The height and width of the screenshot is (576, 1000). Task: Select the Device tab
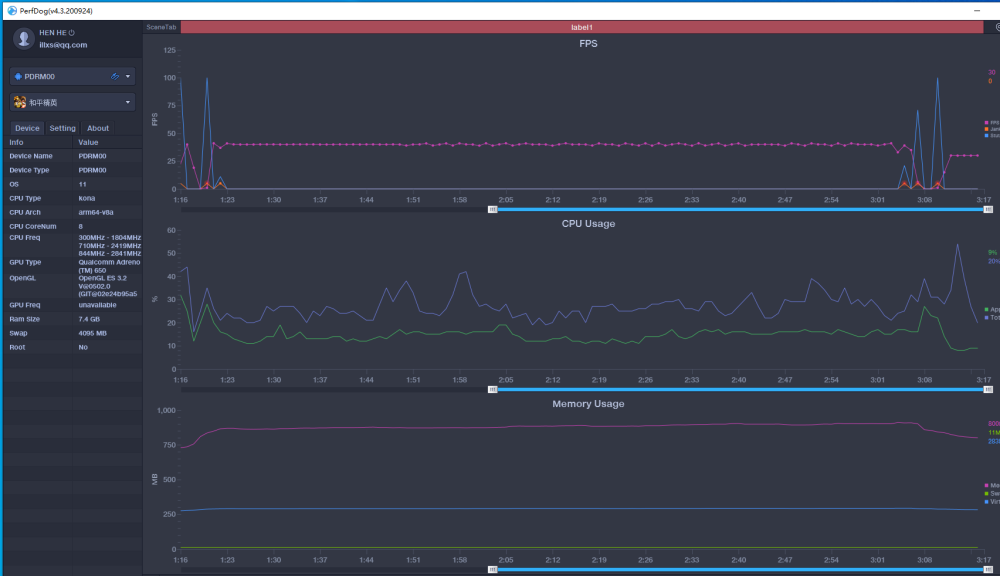tap(27, 128)
